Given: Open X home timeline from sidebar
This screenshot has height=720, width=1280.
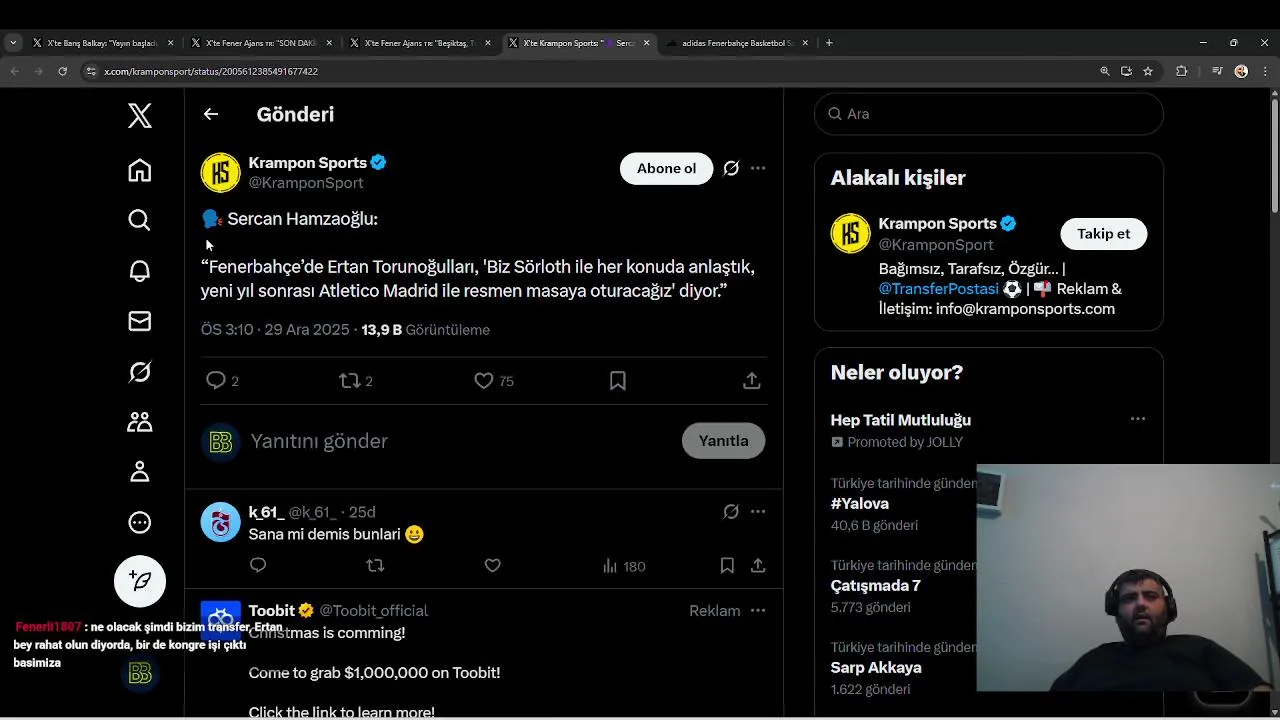Looking at the screenshot, I should pos(140,171).
